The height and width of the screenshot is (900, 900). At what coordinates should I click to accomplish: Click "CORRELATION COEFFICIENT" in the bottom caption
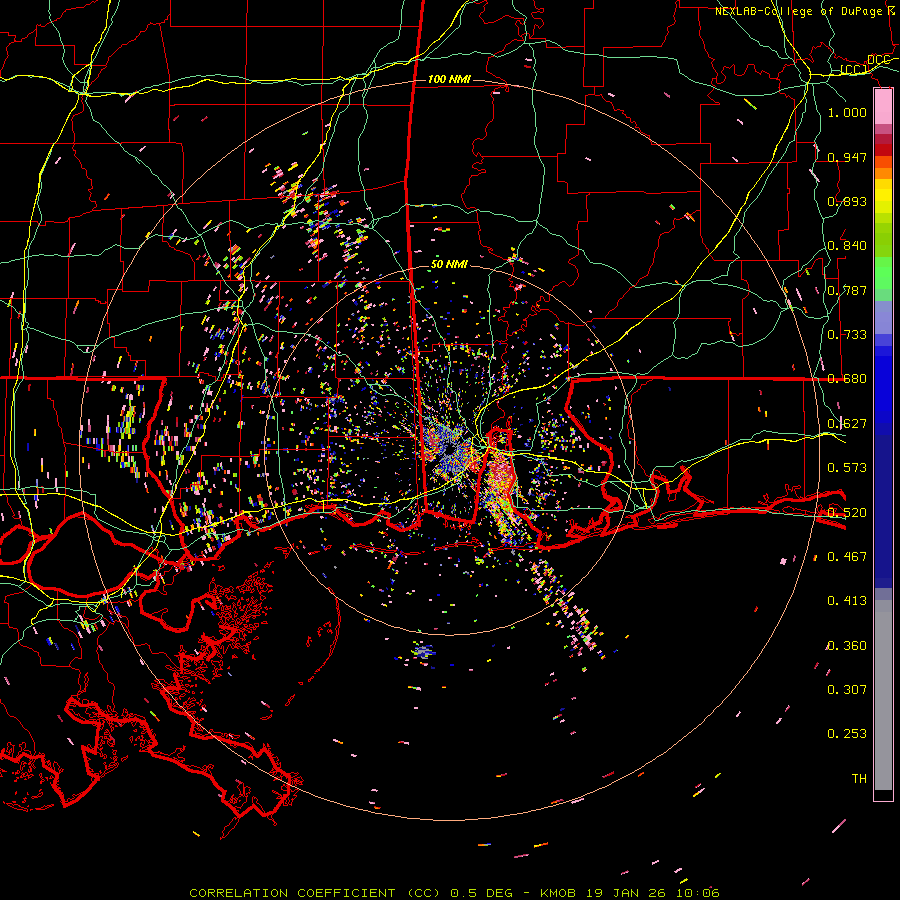pyautogui.click(x=292, y=893)
